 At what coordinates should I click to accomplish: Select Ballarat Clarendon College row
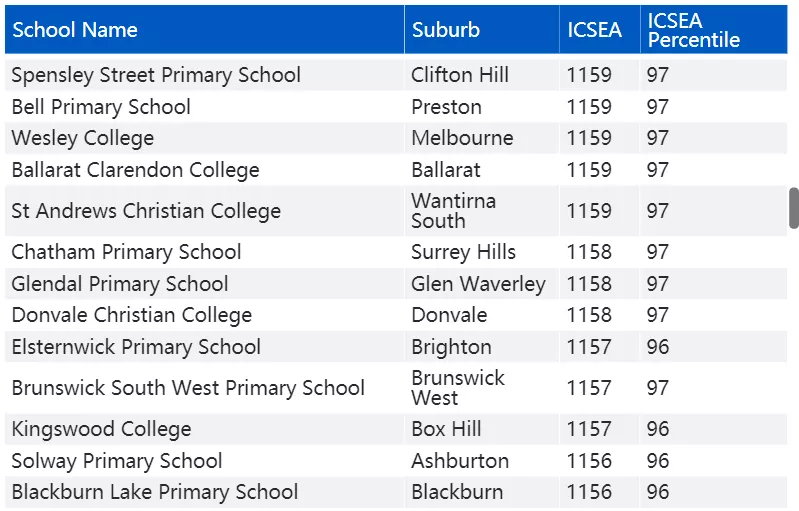click(396, 170)
